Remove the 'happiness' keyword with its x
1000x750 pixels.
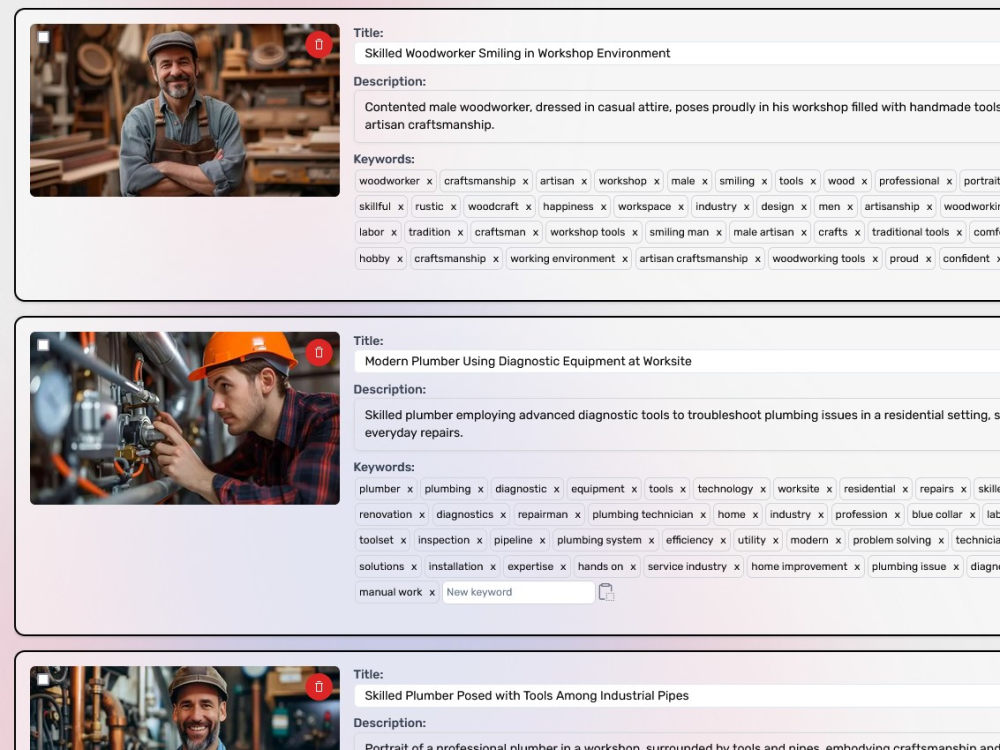[603, 207]
